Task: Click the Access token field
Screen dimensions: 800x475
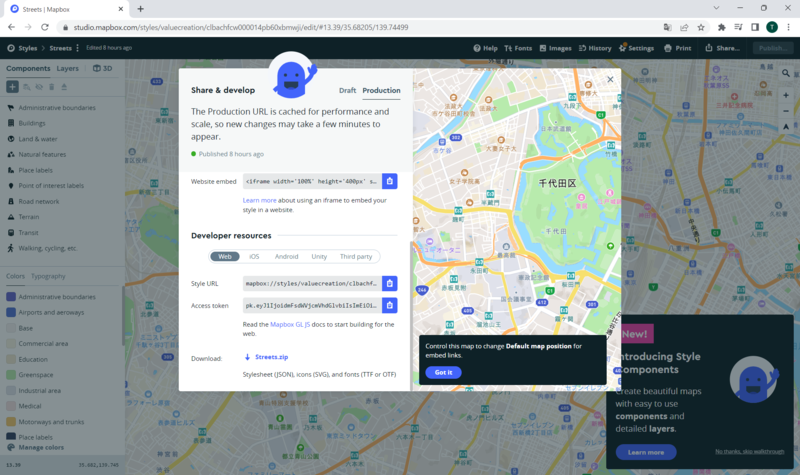Action: click(312, 305)
